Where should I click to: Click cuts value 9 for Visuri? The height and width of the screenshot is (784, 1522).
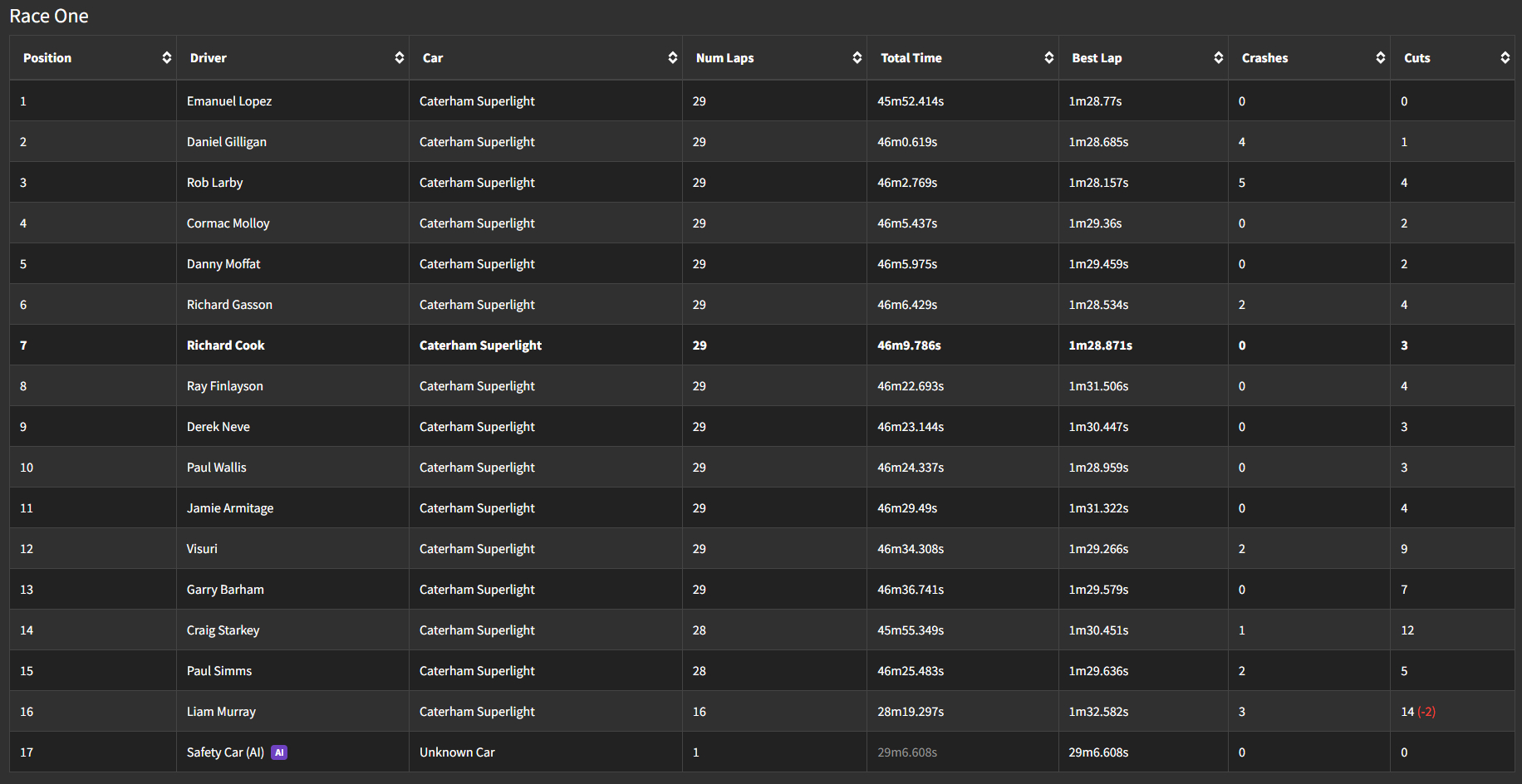[x=1404, y=549]
